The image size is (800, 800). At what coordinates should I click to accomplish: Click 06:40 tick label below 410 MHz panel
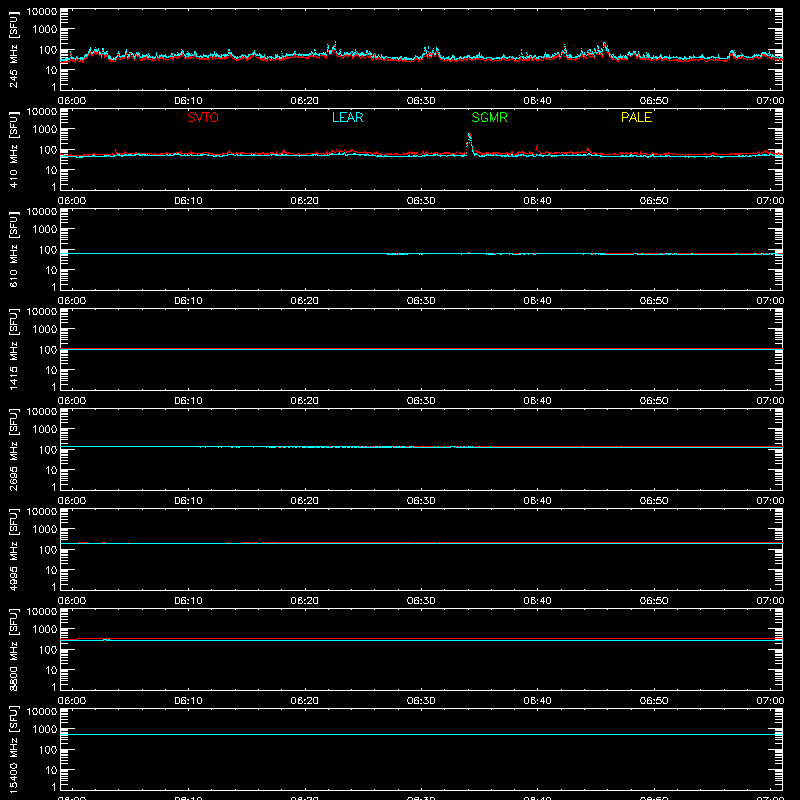pyautogui.click(x=537, y=201)
